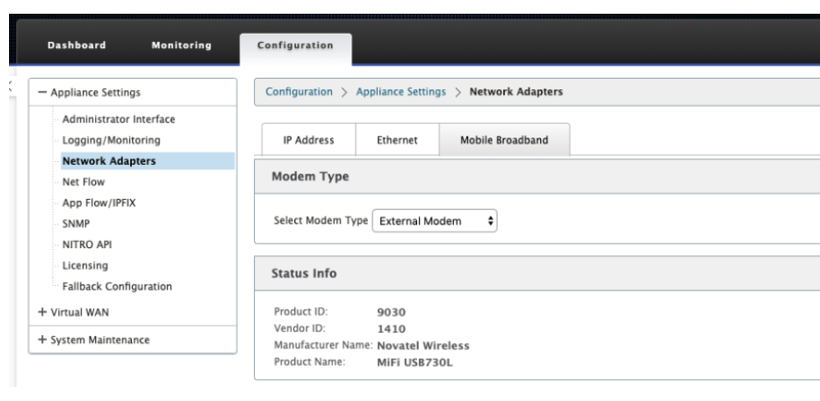Expand the System Maintenance section
820x401 pixels.
click(x=42, y=340)
